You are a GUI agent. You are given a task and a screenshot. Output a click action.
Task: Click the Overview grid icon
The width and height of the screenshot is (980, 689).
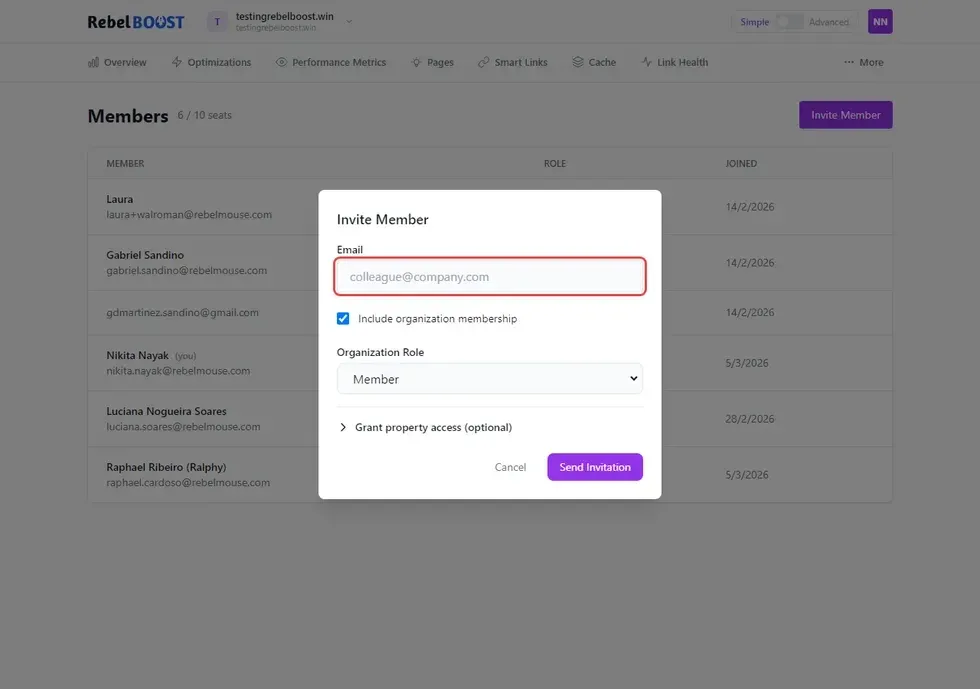(94, 62)
